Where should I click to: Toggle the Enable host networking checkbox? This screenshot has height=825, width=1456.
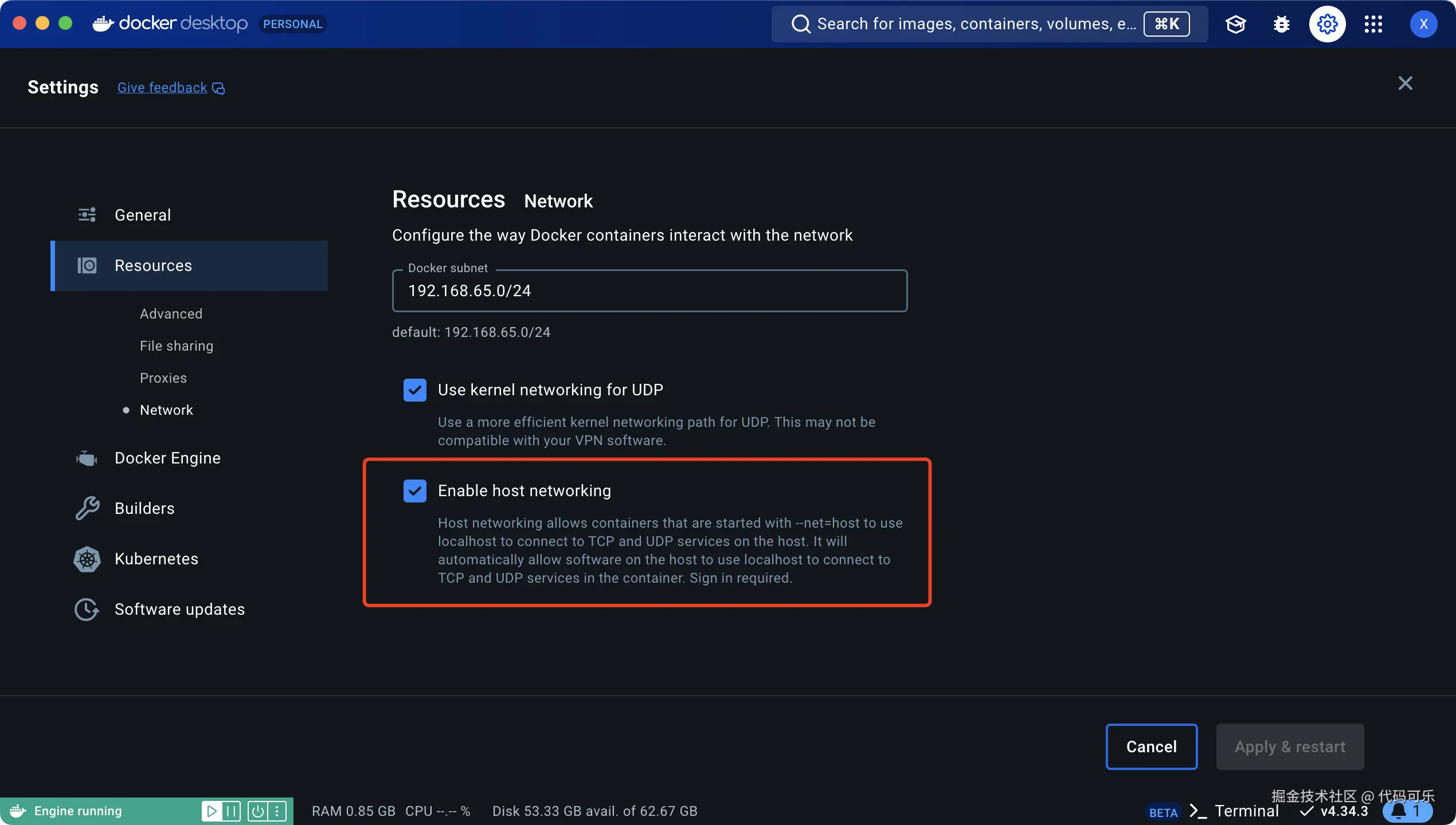point(414,491)
